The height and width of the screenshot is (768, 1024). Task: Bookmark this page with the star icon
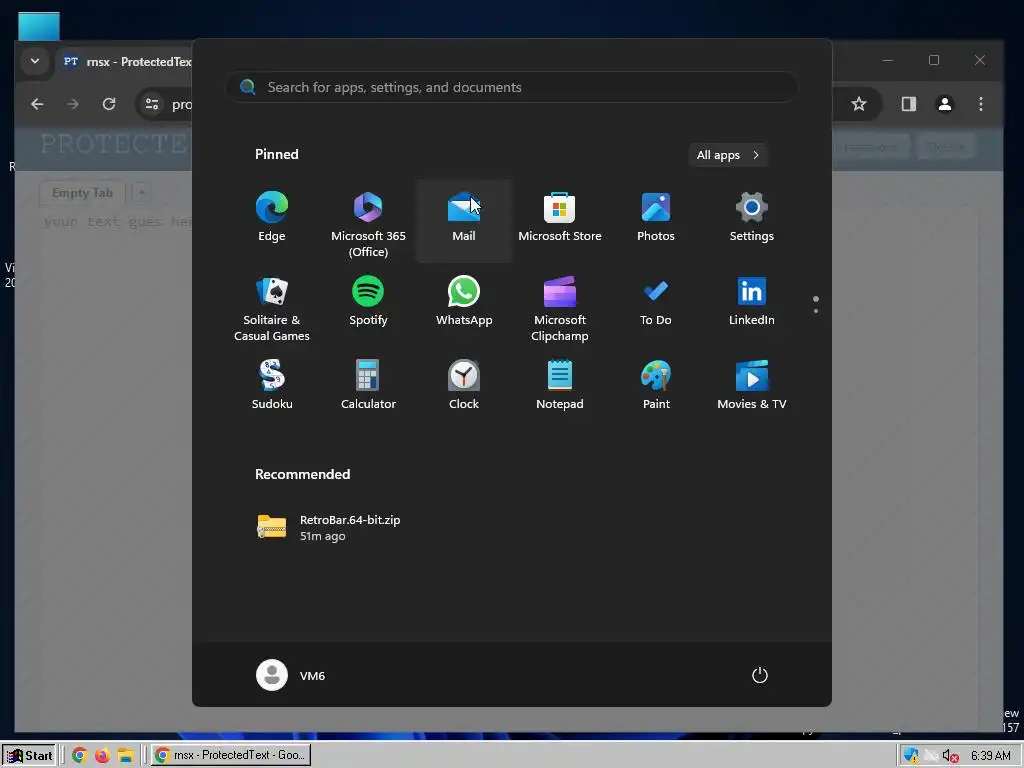click(x=859, y=104)
